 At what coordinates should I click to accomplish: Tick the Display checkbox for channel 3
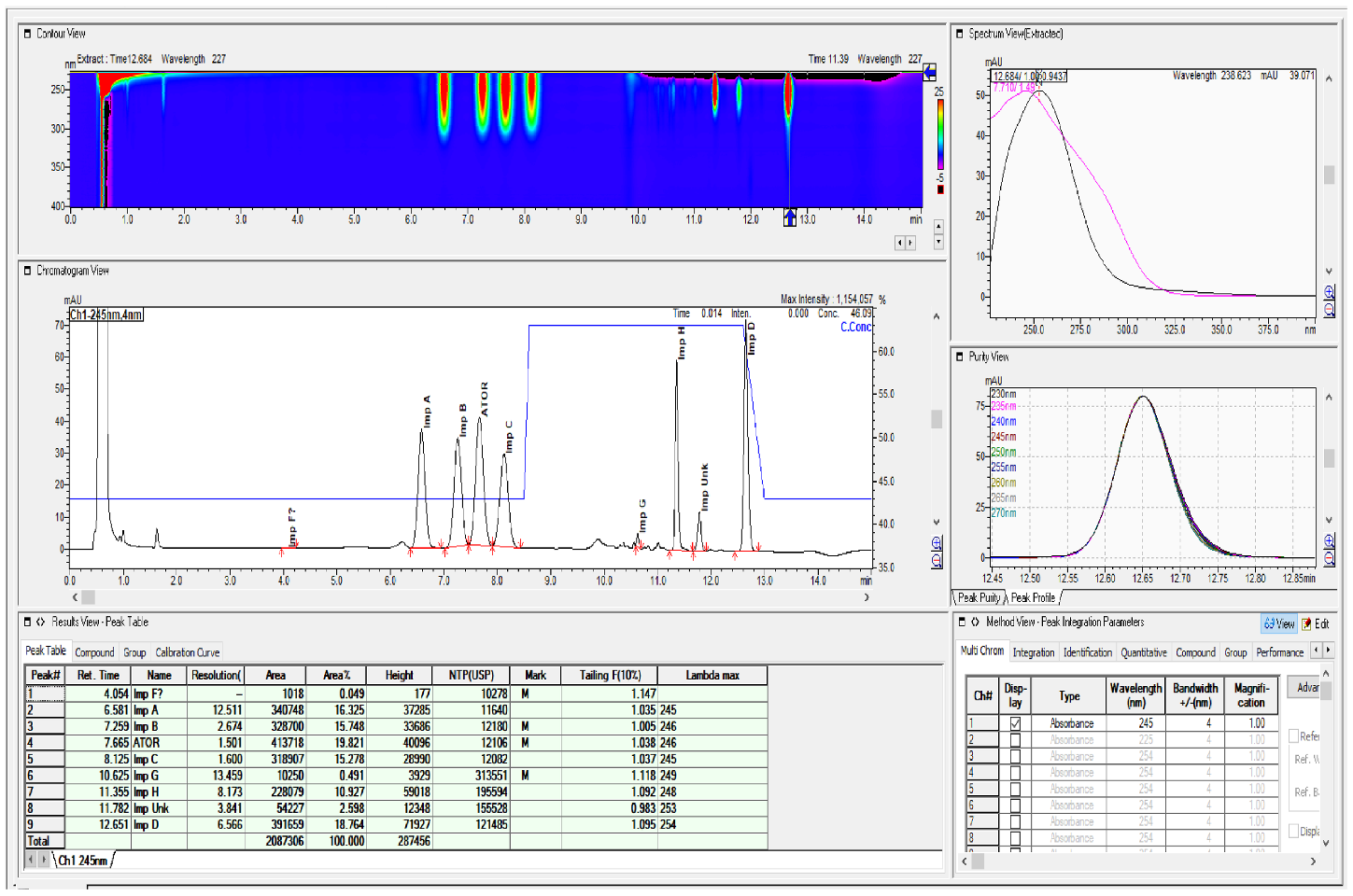point(1015,756)
